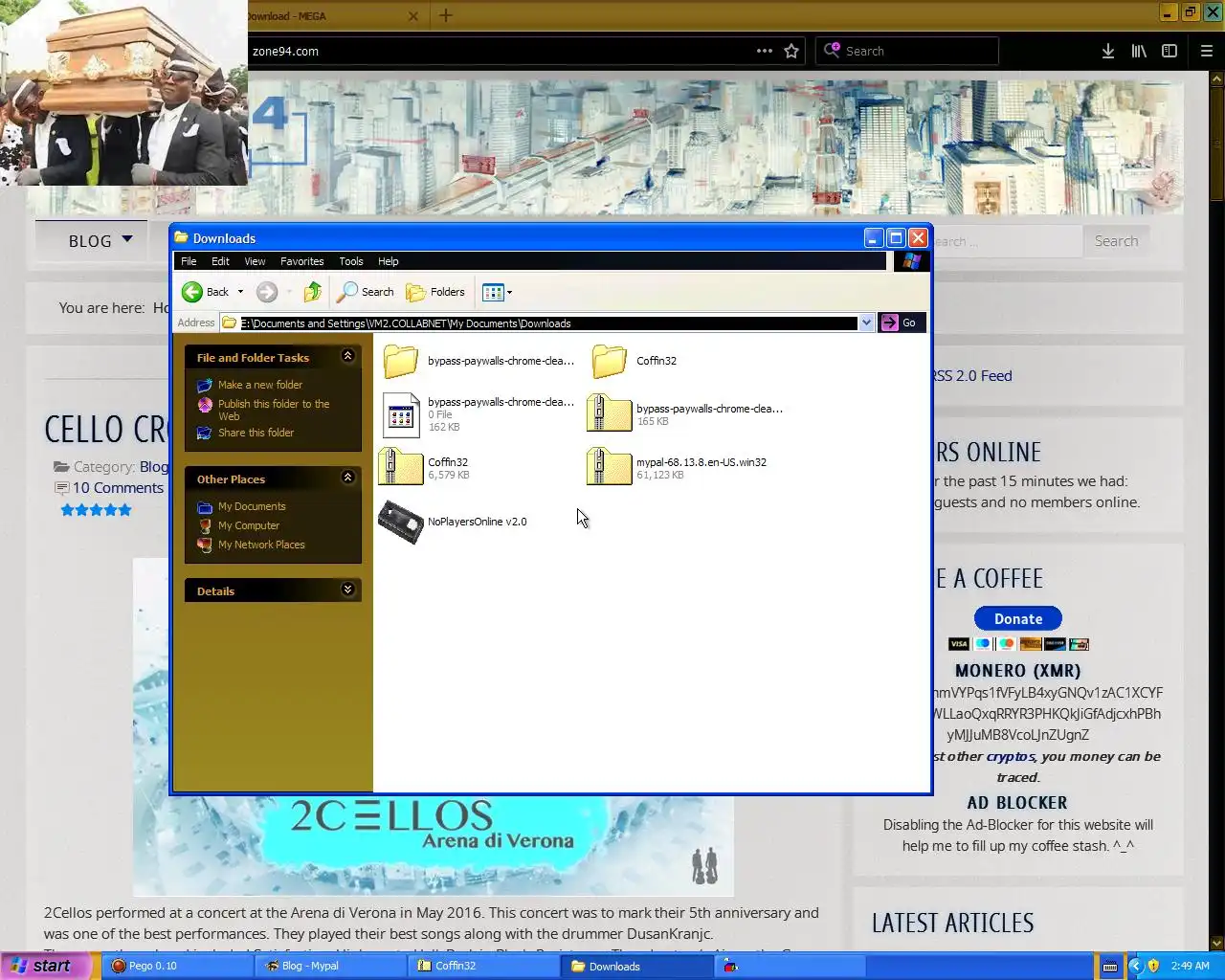Open browser Downloads arrow icon
Image resolution: width=1225 pixels, height=980 pixels.
coord(1107,51)
